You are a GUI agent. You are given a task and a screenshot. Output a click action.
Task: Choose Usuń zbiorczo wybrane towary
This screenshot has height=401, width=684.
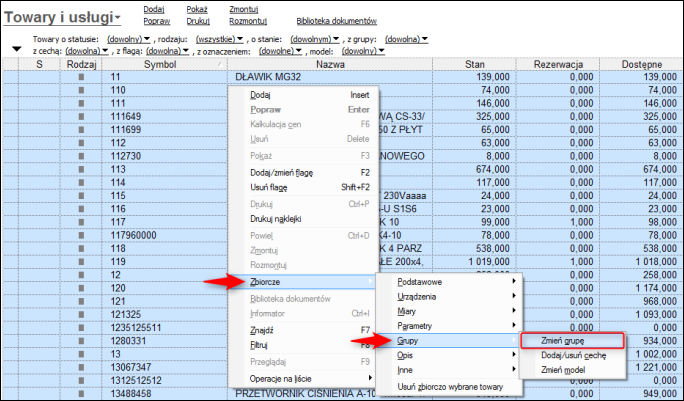(x=450, y=387)
